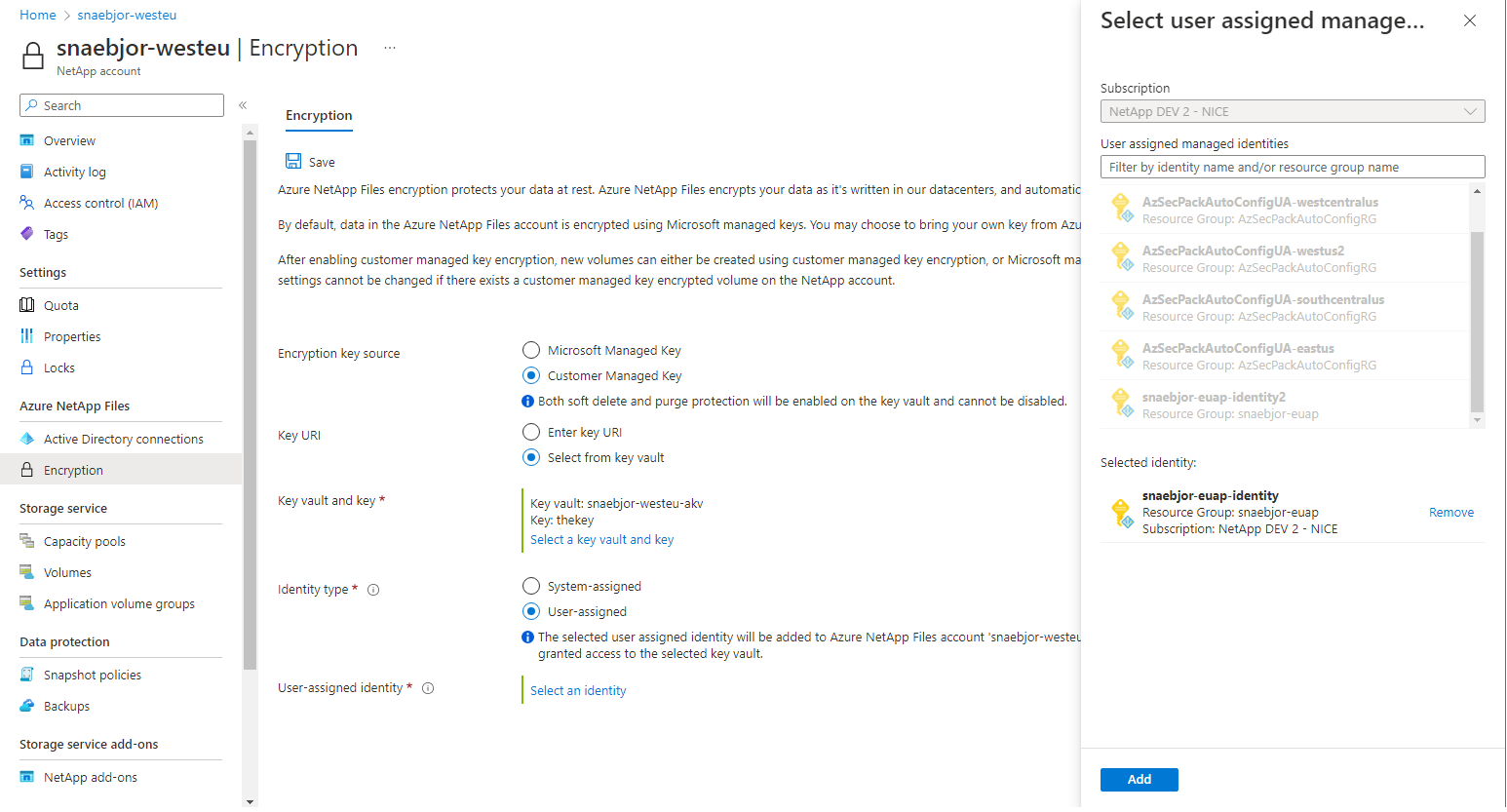Open the Backups cloud icon
This screenshot has width=1507, height=812.
click(27, 706)
